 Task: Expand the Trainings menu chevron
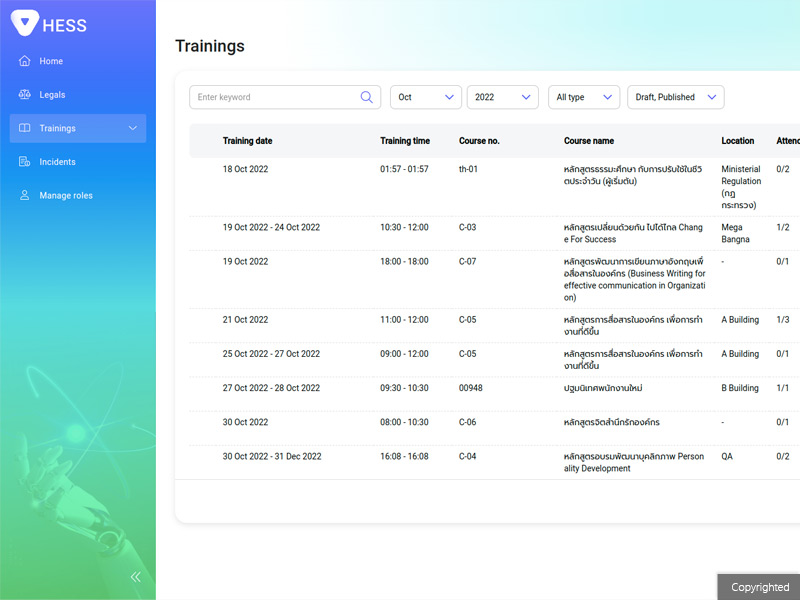click(133, 128)
